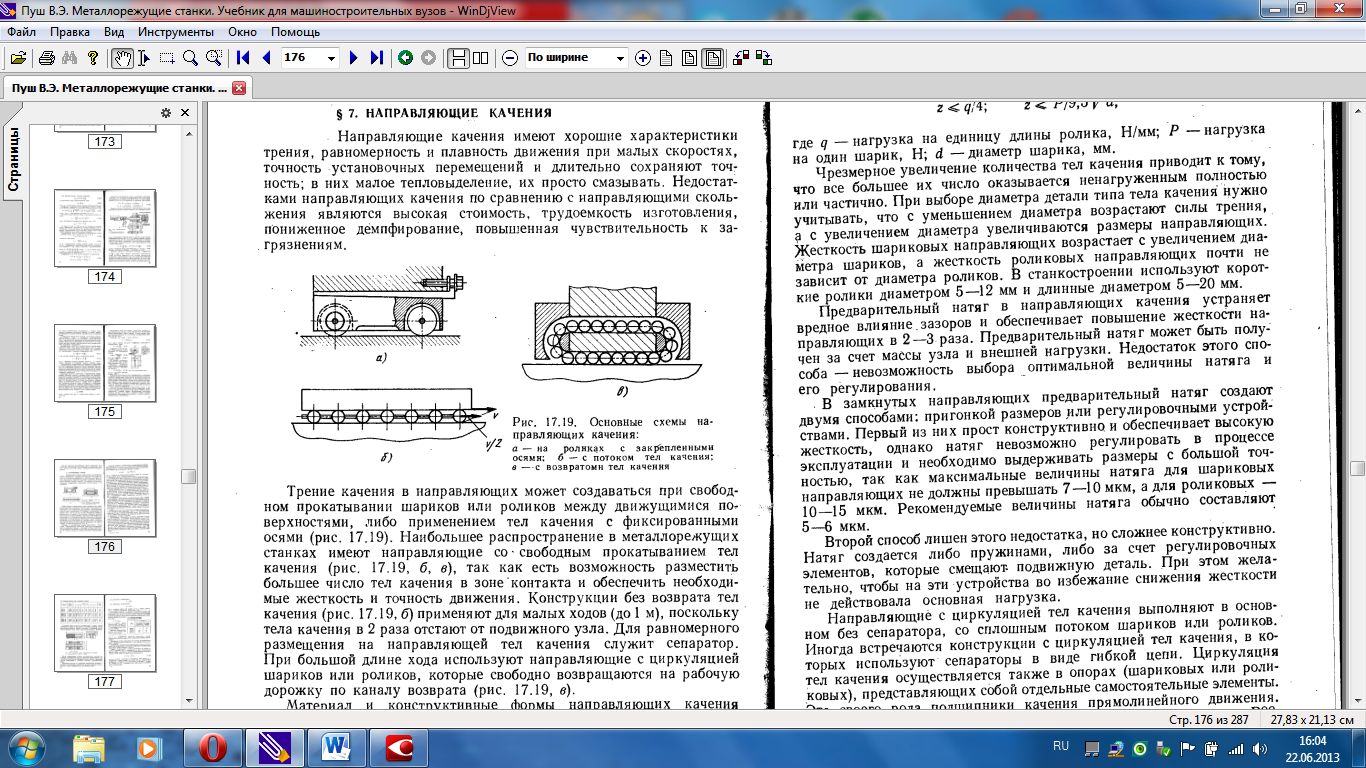Open the Правка menu

pyautogui.click(x=69, y=32)
